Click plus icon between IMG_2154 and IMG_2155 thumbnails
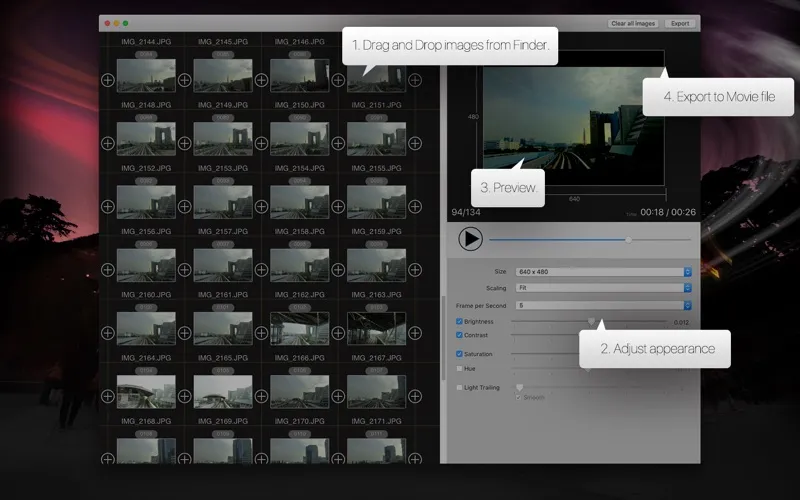The width and height of the screenshot is (800, 500). click(338, 207)
